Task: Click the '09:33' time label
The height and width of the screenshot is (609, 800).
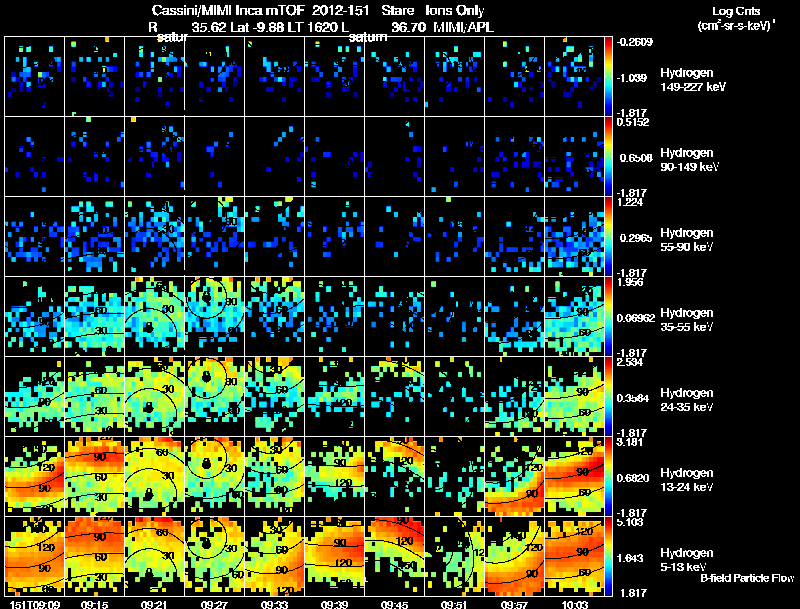Action: (274, 604)
